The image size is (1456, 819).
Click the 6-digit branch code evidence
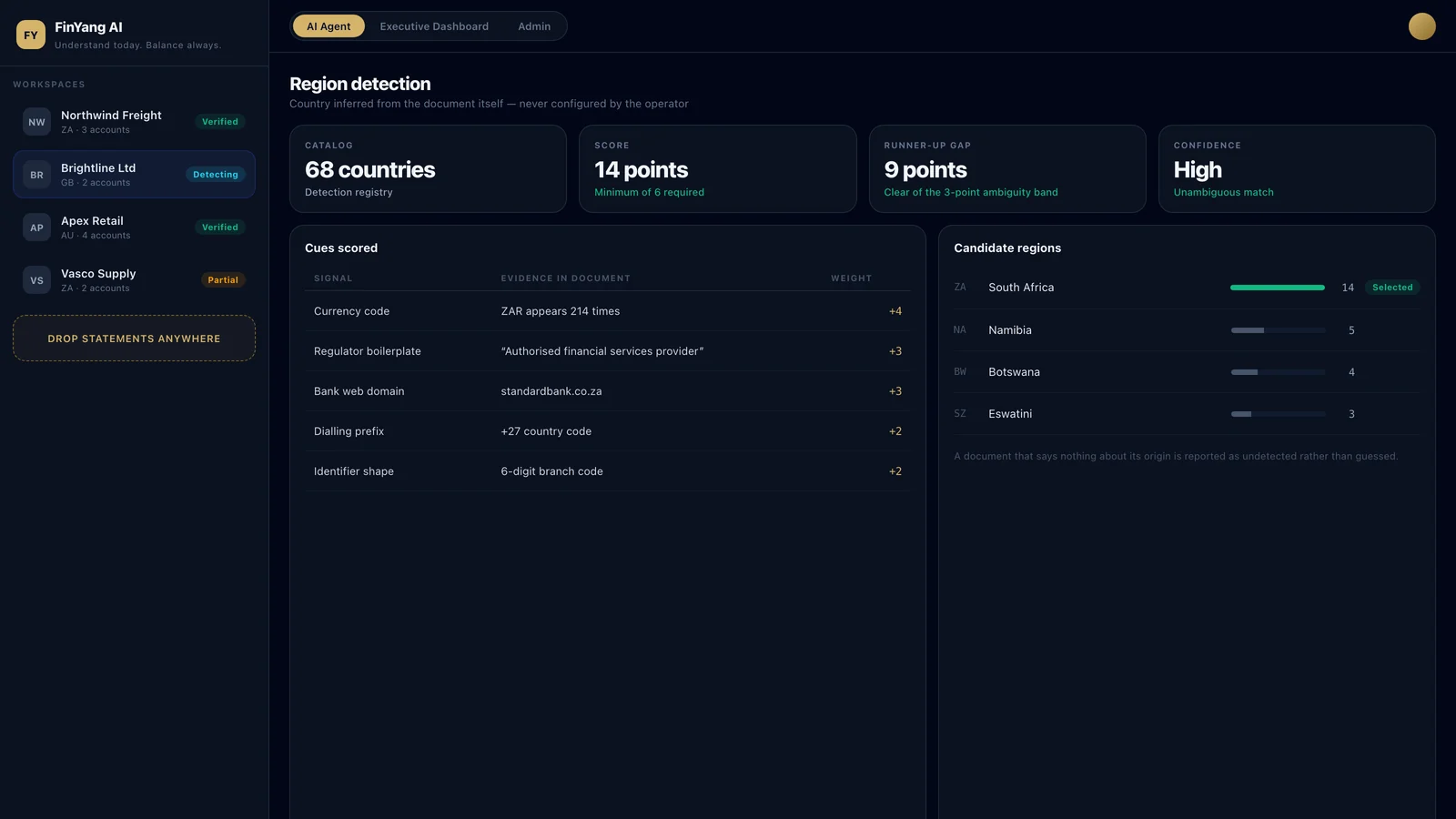(551, 471)
